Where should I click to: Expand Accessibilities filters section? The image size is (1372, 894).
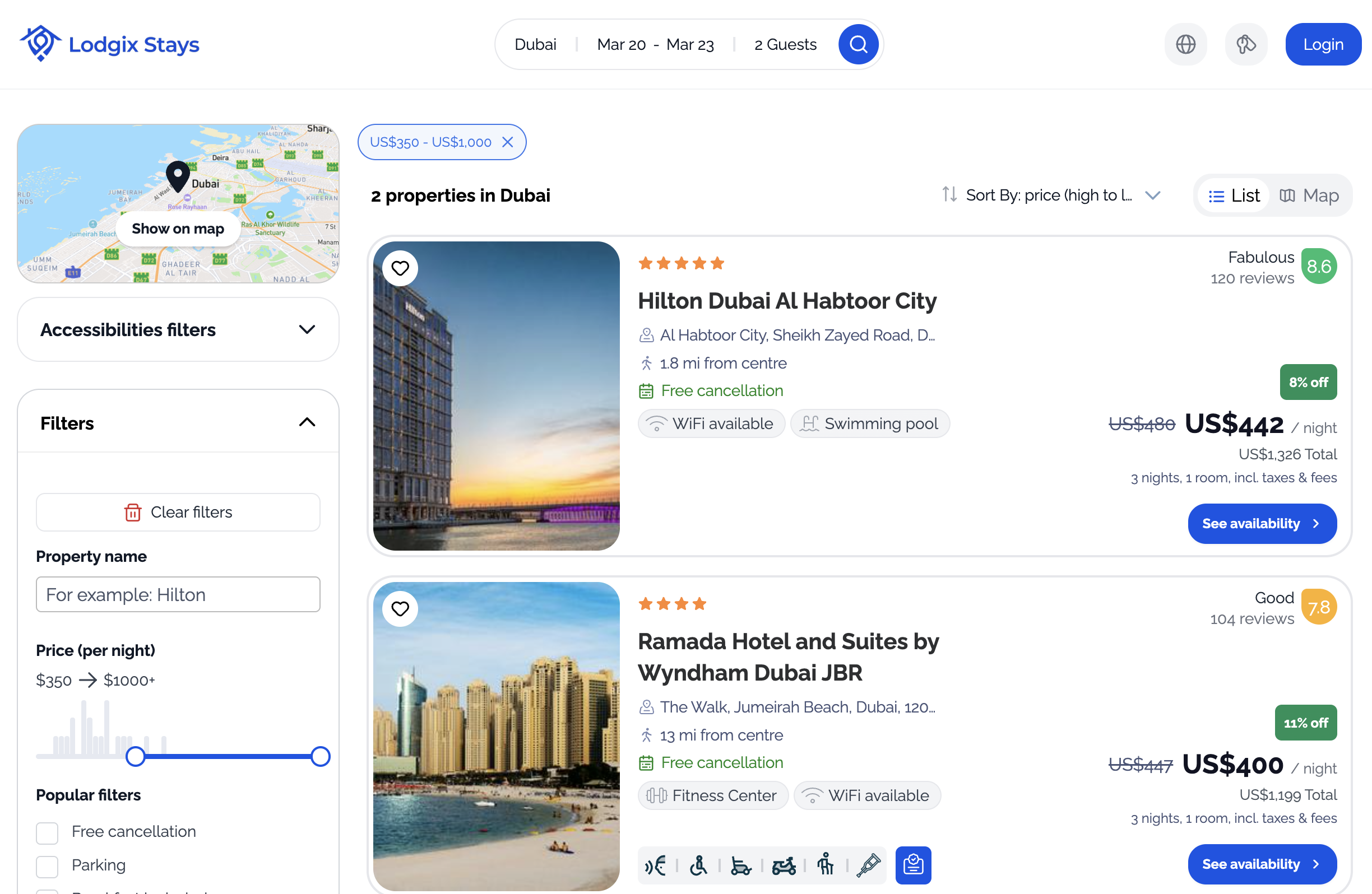(x=307, y=329)
